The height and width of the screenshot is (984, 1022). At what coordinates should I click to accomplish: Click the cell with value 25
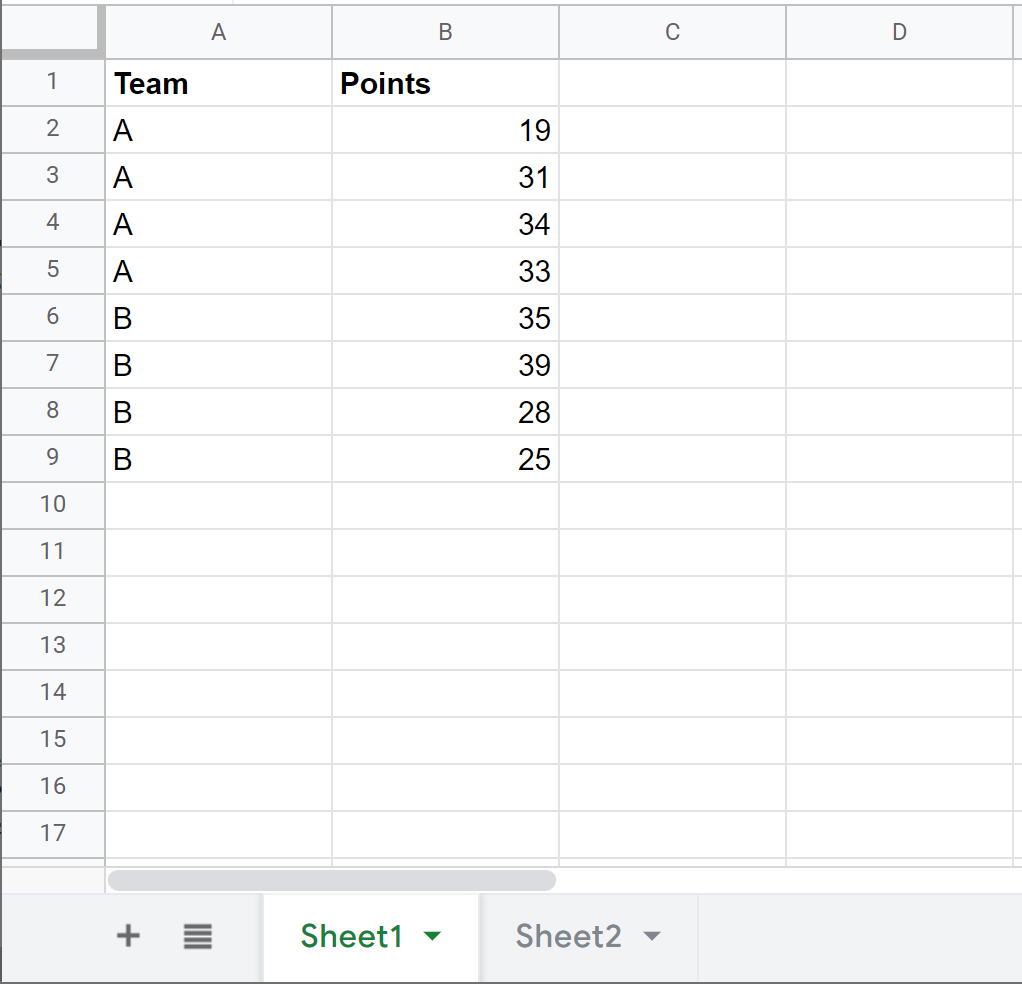445,459
